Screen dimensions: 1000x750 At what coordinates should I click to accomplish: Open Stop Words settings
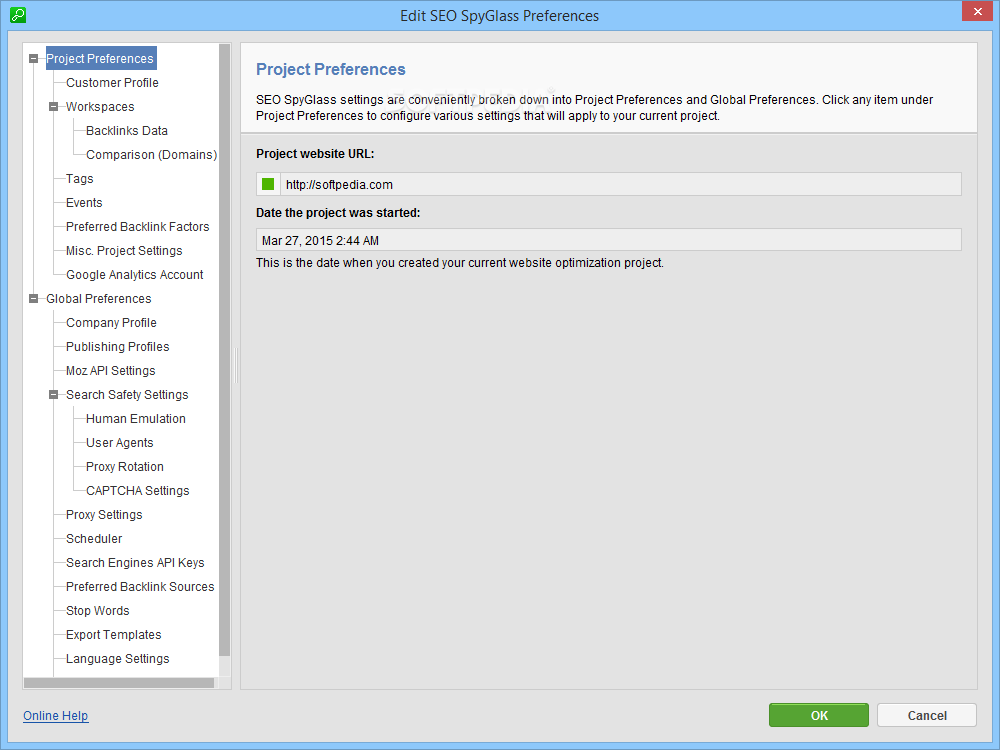click(98, 611)
